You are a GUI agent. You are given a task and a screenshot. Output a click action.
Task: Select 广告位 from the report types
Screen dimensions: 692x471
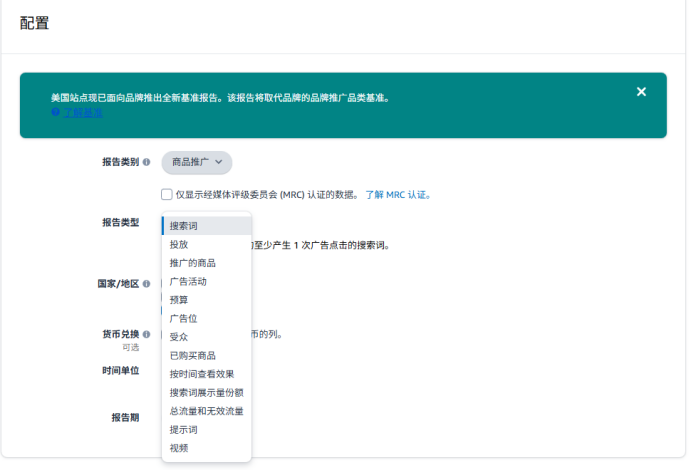click(x=184, y=318)
